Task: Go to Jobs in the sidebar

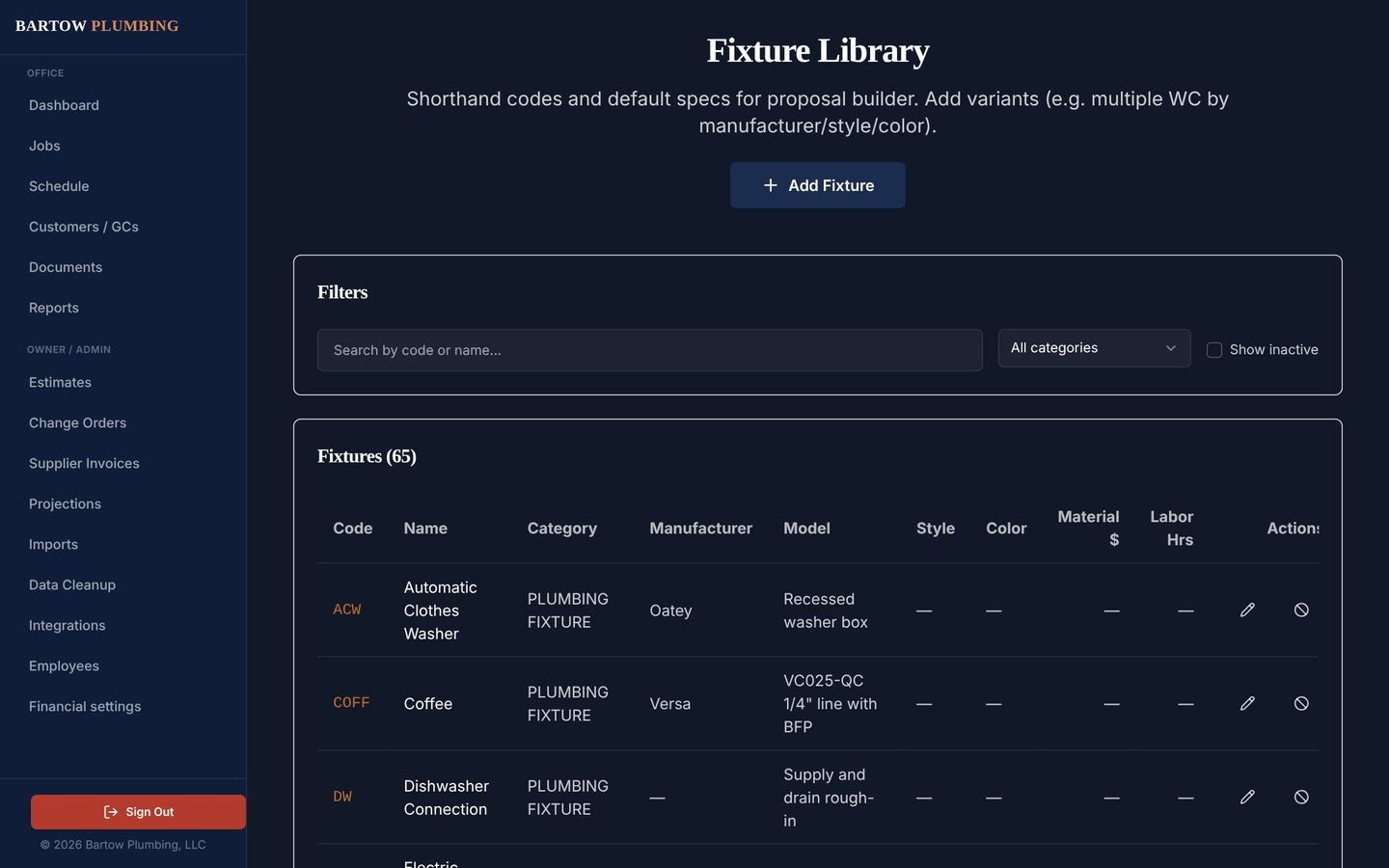Action: (x=44, y=146)
